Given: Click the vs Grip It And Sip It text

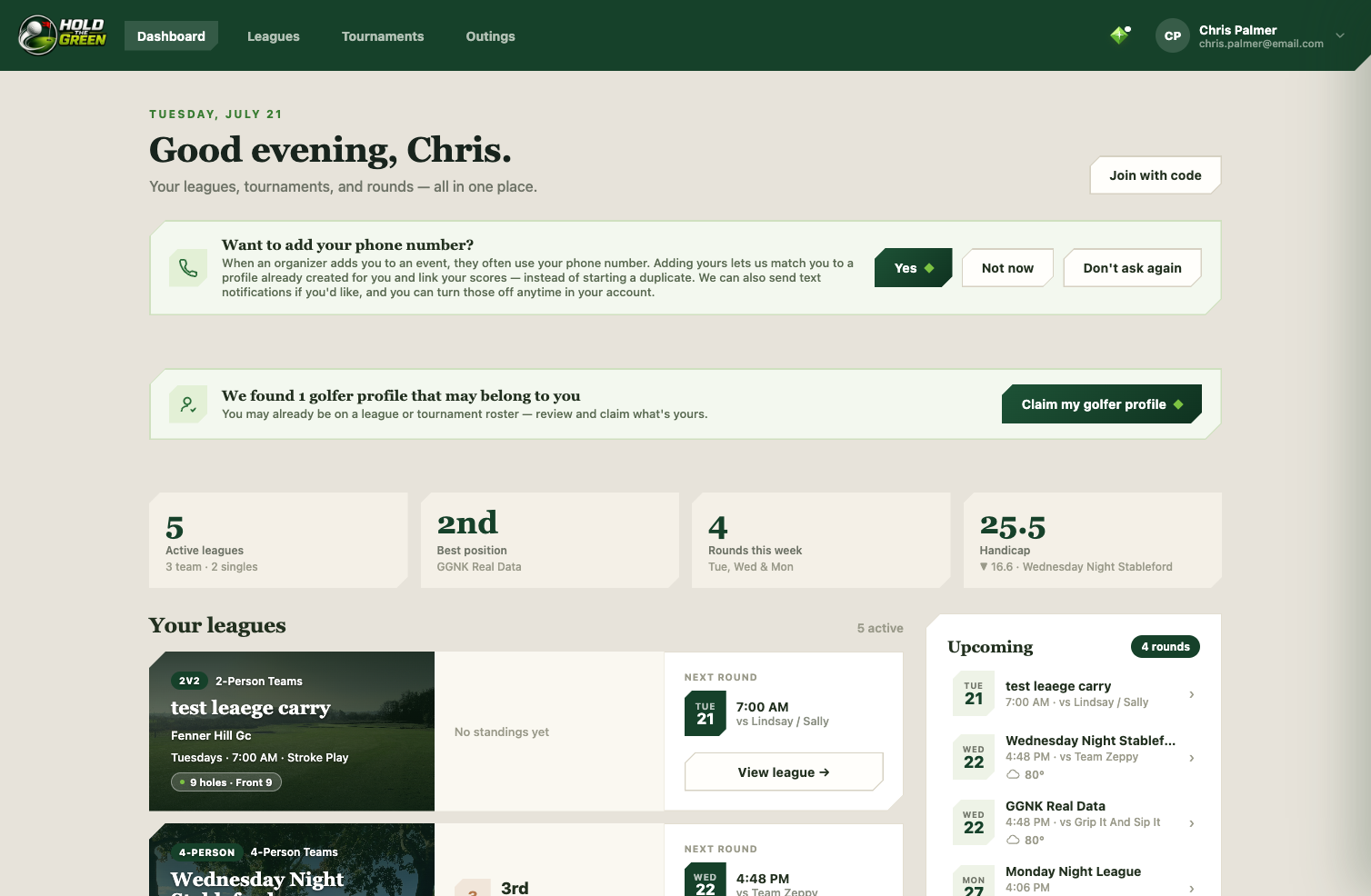Looking at the screenshot, I should (1110, 822).
